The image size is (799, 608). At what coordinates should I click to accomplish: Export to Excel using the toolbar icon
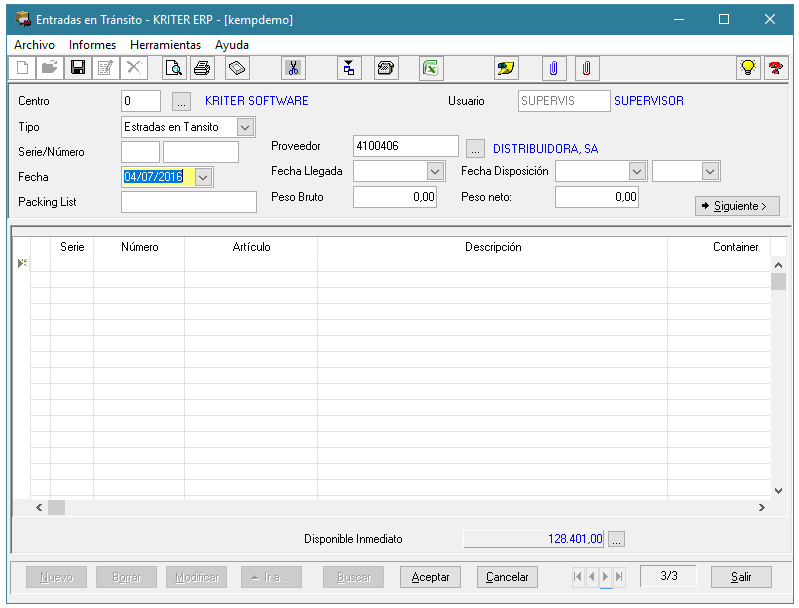click(430, 68)
